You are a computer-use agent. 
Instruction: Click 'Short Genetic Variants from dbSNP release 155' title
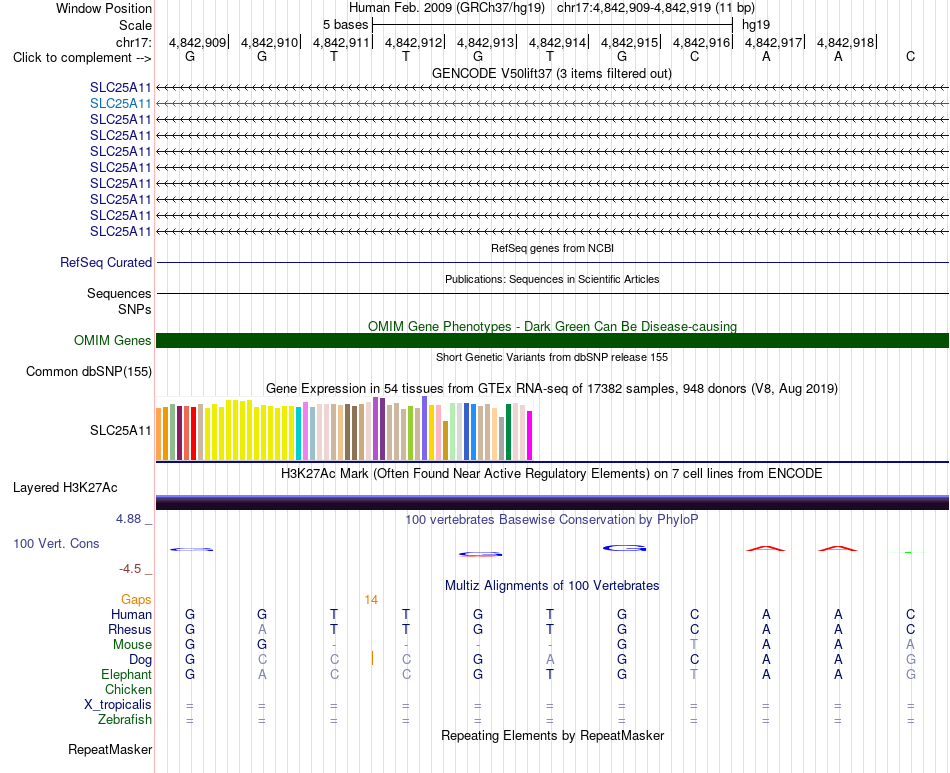[552, 357]
